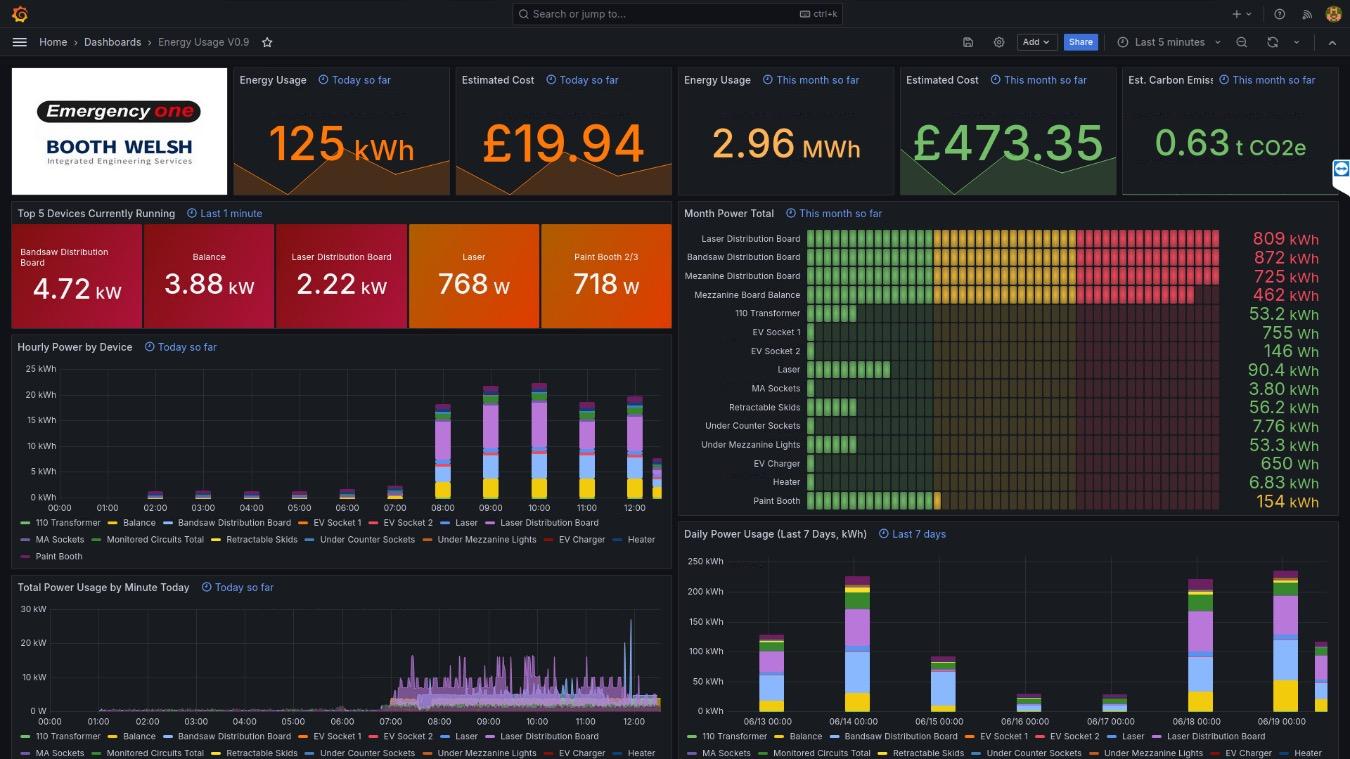Open the Dashboards breadcrumb

(x=112, y=42)
